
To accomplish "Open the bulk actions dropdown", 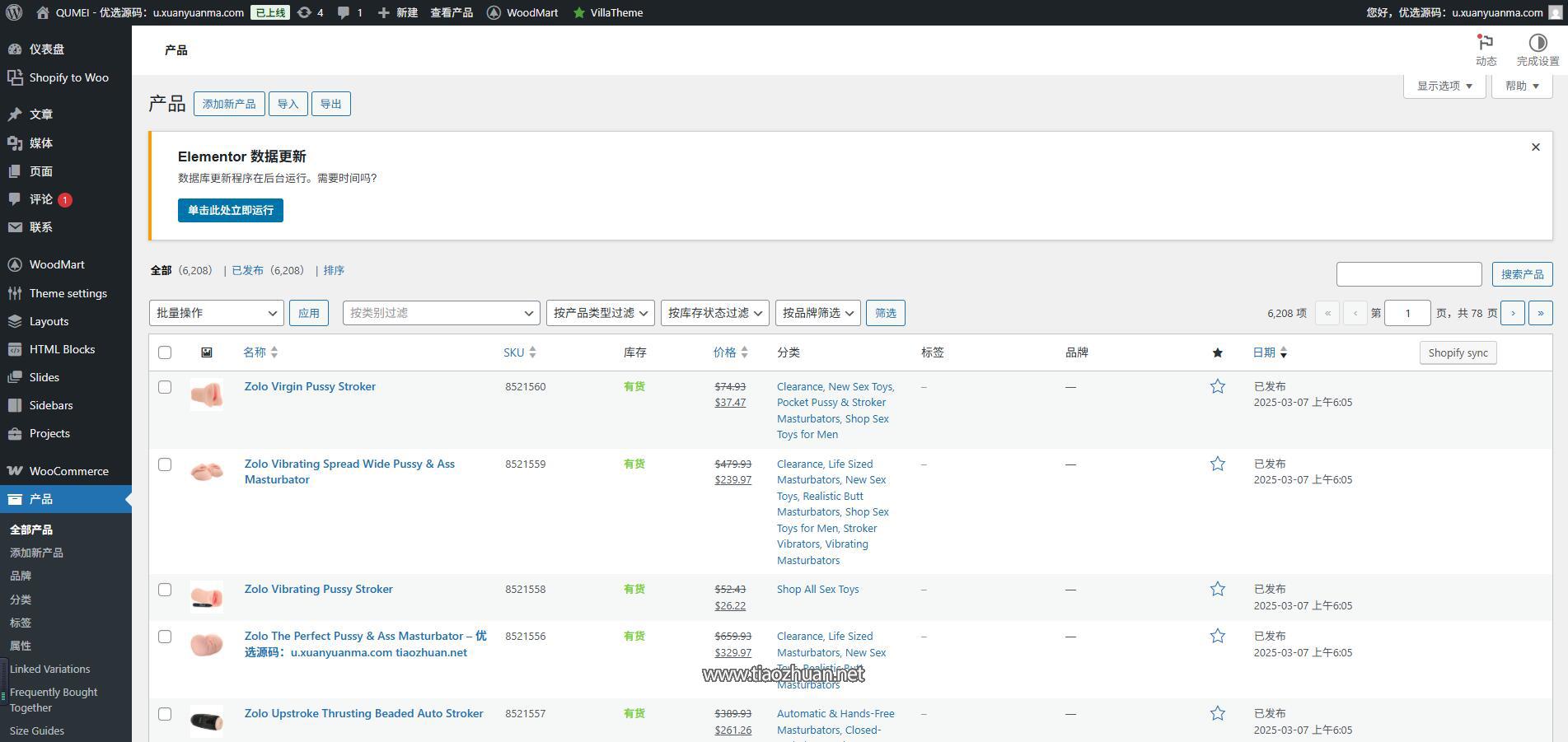I will pyautogui.click(x=217, y=313).
